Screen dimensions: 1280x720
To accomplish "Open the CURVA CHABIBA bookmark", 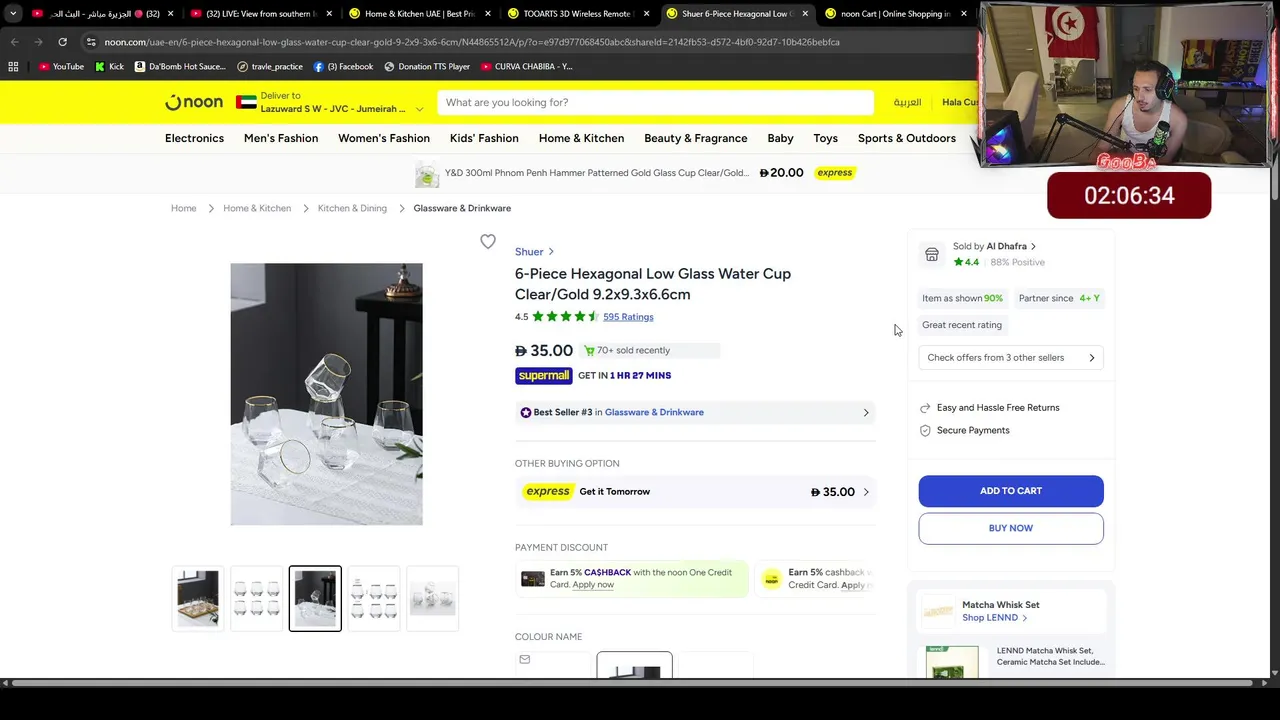I will (x=527, y=66).
